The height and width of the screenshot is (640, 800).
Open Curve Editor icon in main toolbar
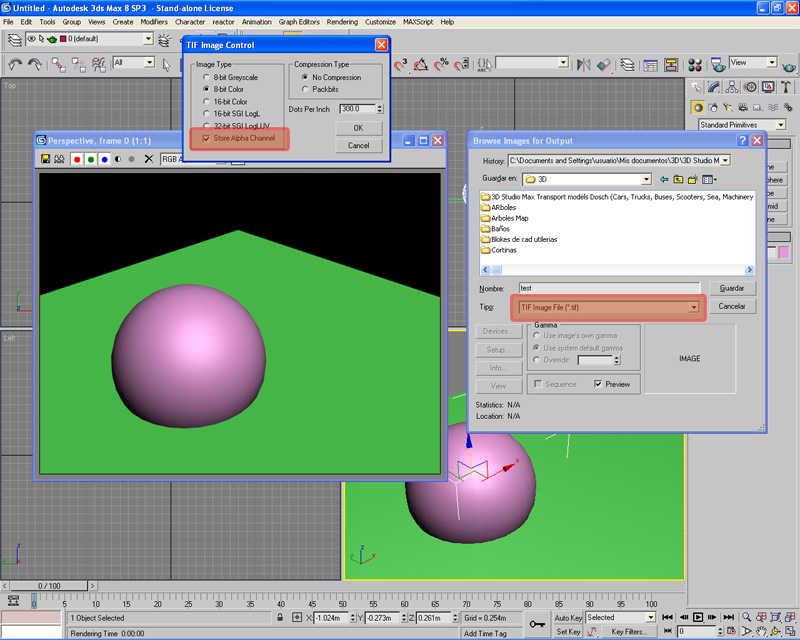[651, 65]
